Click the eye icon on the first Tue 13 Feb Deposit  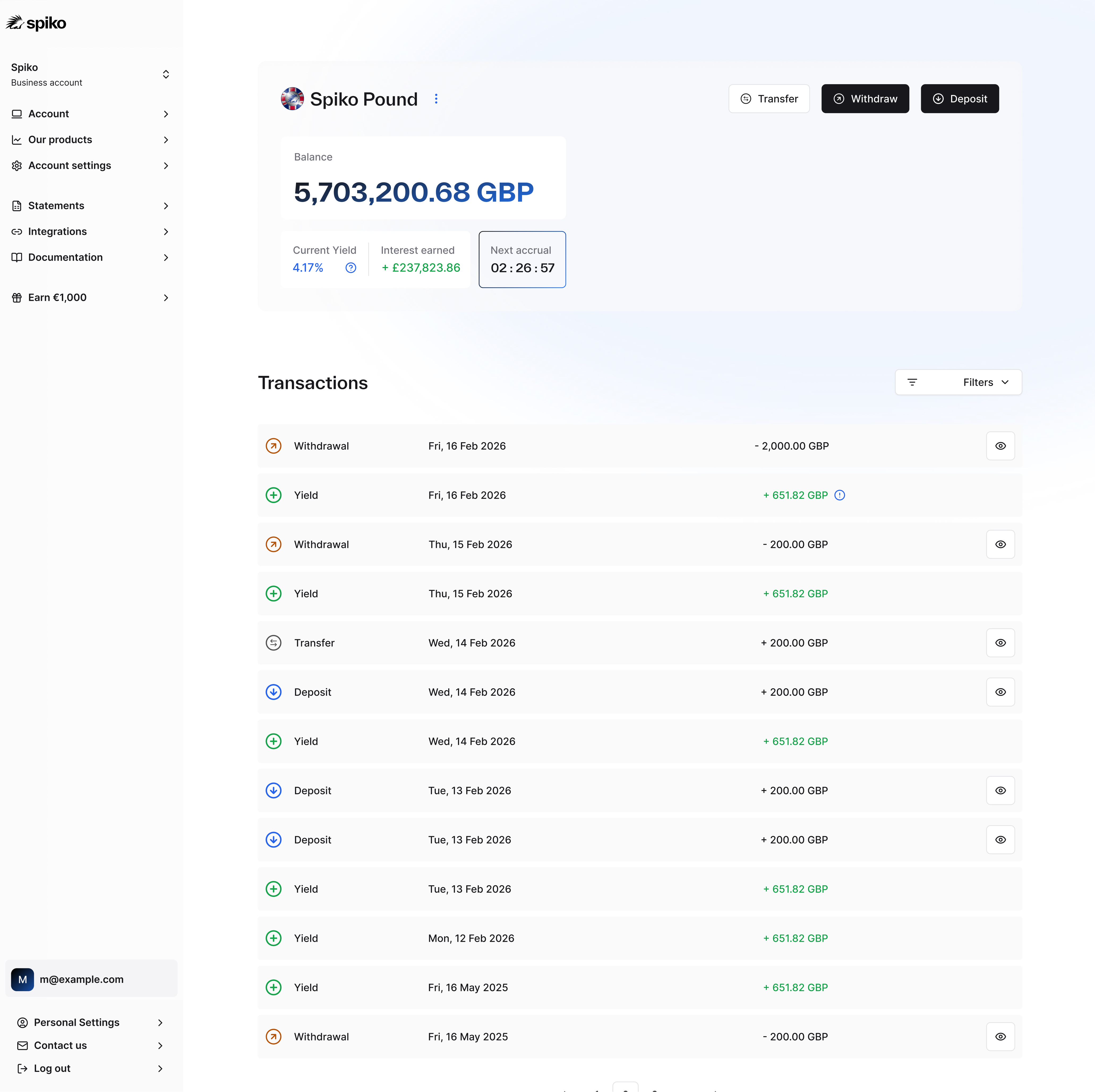coord(1000,791)
